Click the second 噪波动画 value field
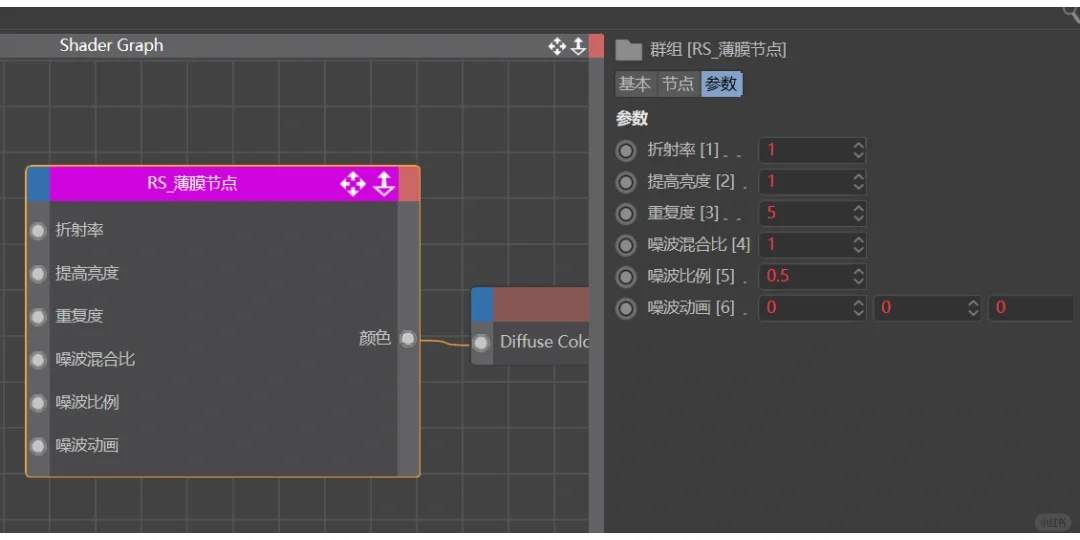This screenshot has width=1080, height=540. click(927, 308)
